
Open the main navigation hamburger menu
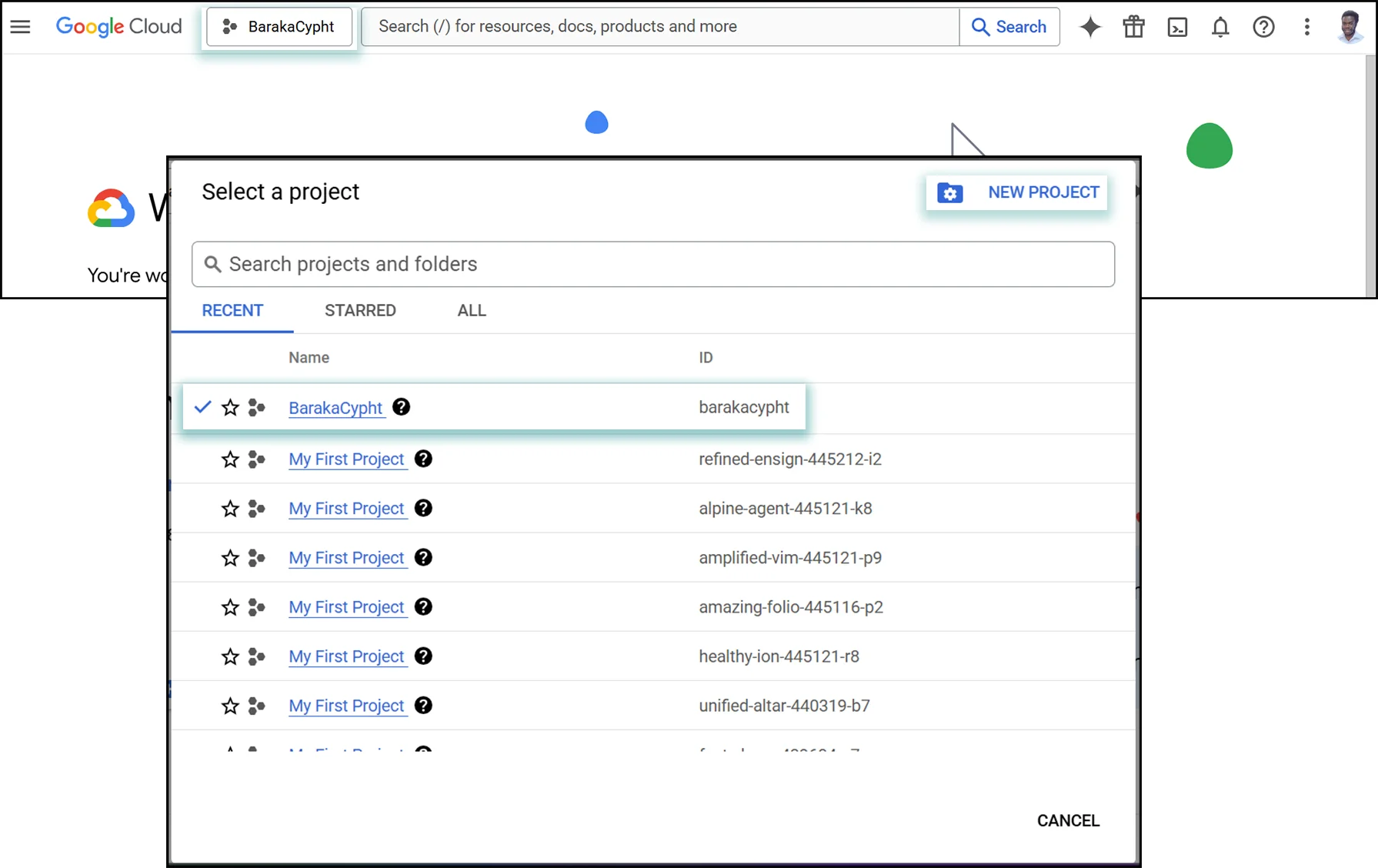(20, 27)
